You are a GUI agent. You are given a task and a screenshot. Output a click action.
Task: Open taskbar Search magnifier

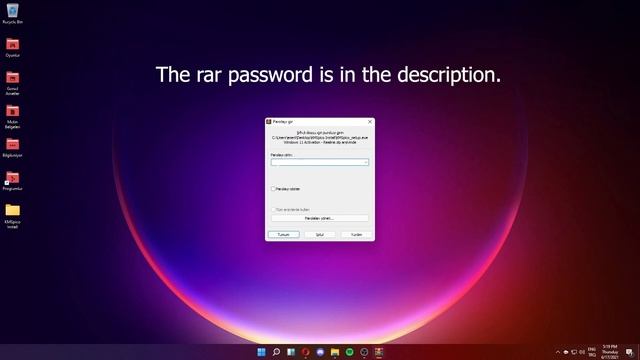tap(276, 352)
